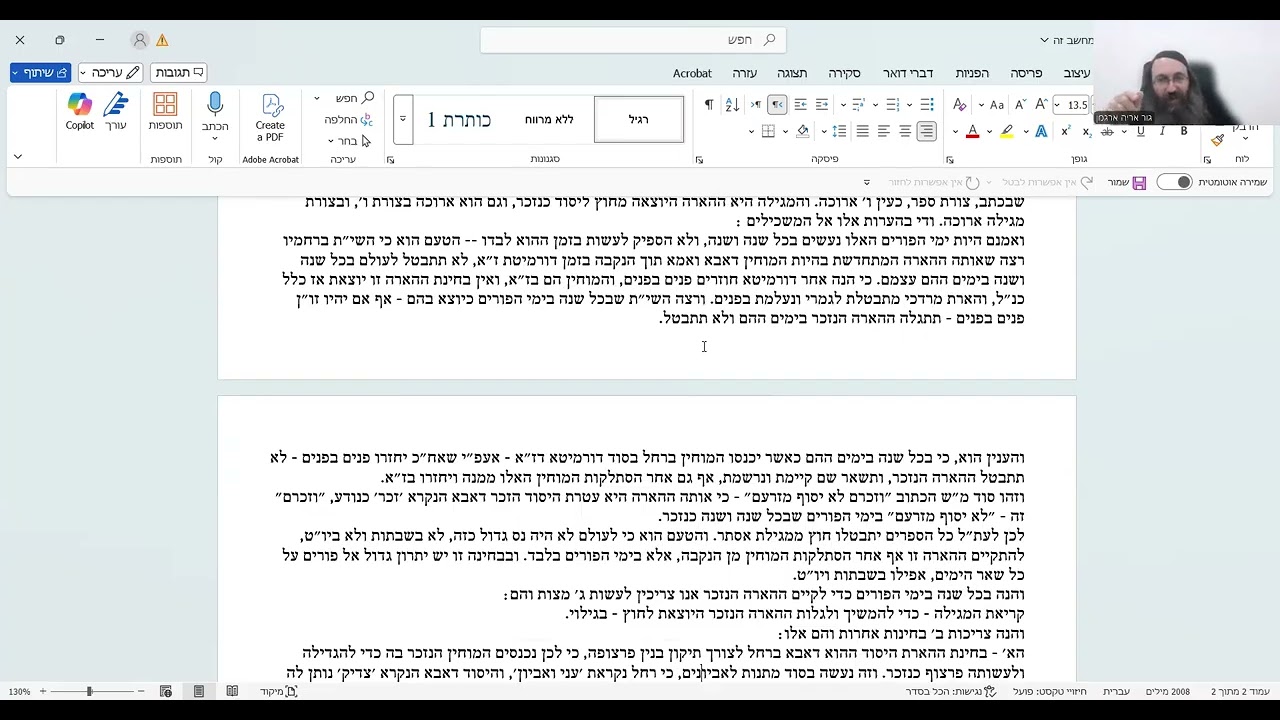
Task: Click Create a PDF Acrobat icon
Action: 270,117
